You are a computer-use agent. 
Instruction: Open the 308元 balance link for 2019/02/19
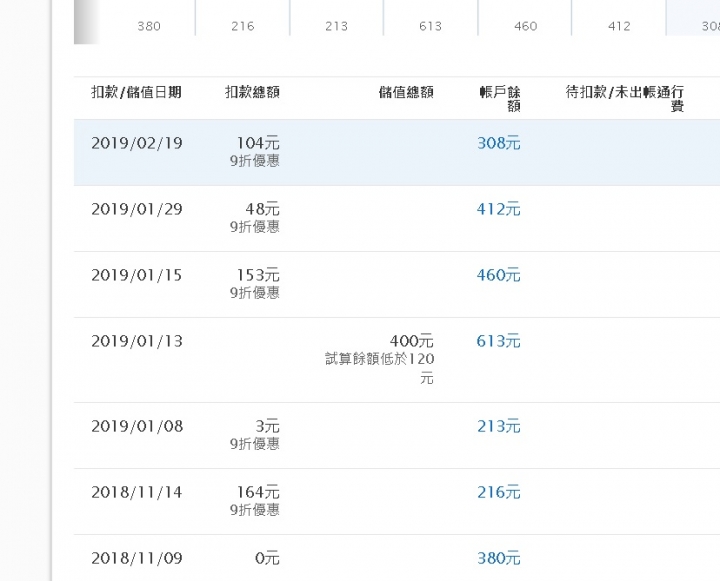[499, 143]
